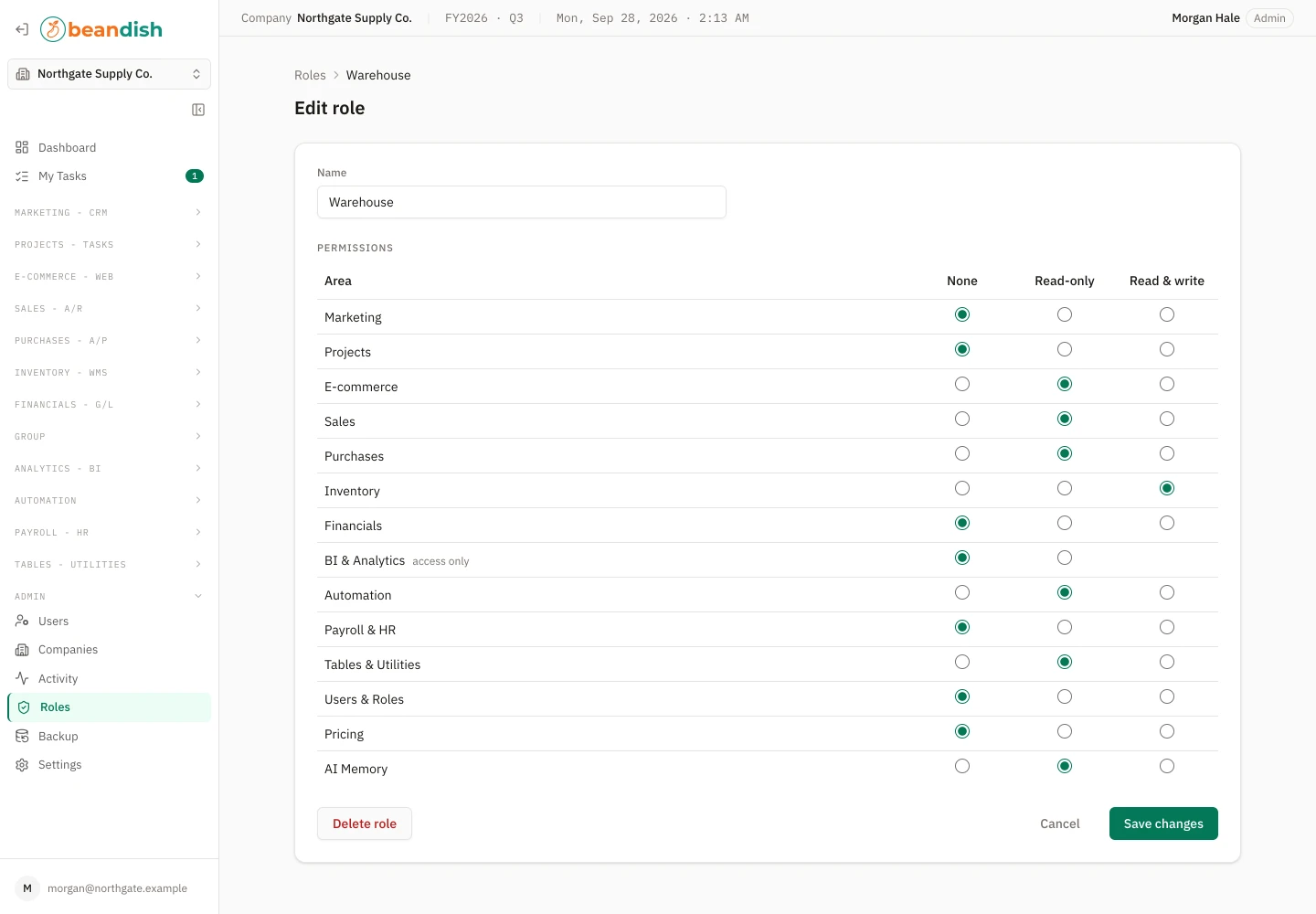
Task: Set Payroll & HR permission to Read-only
Action: tap(1065, 627)
